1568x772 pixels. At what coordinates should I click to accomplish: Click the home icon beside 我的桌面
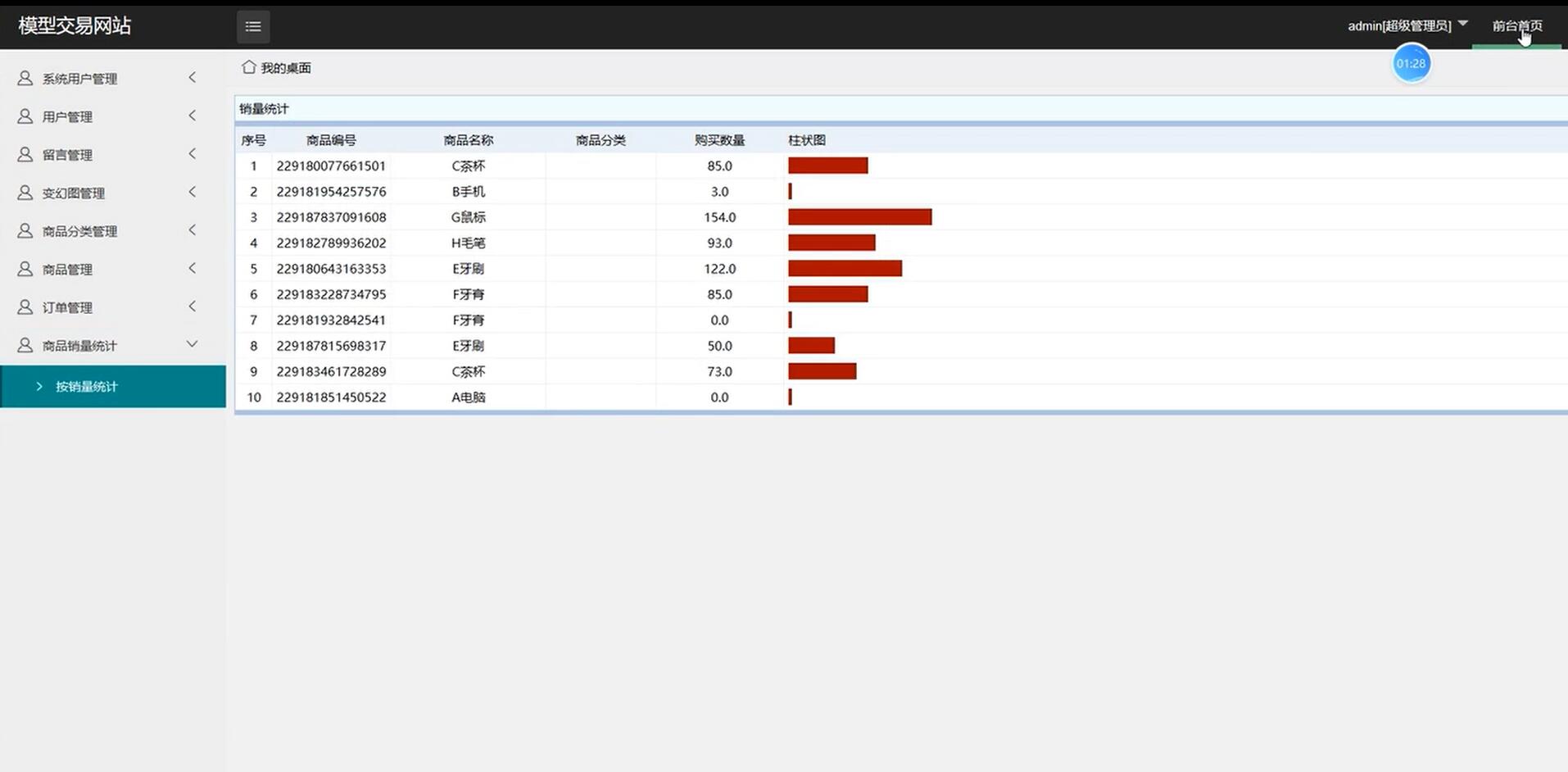(x=249, y=67)
